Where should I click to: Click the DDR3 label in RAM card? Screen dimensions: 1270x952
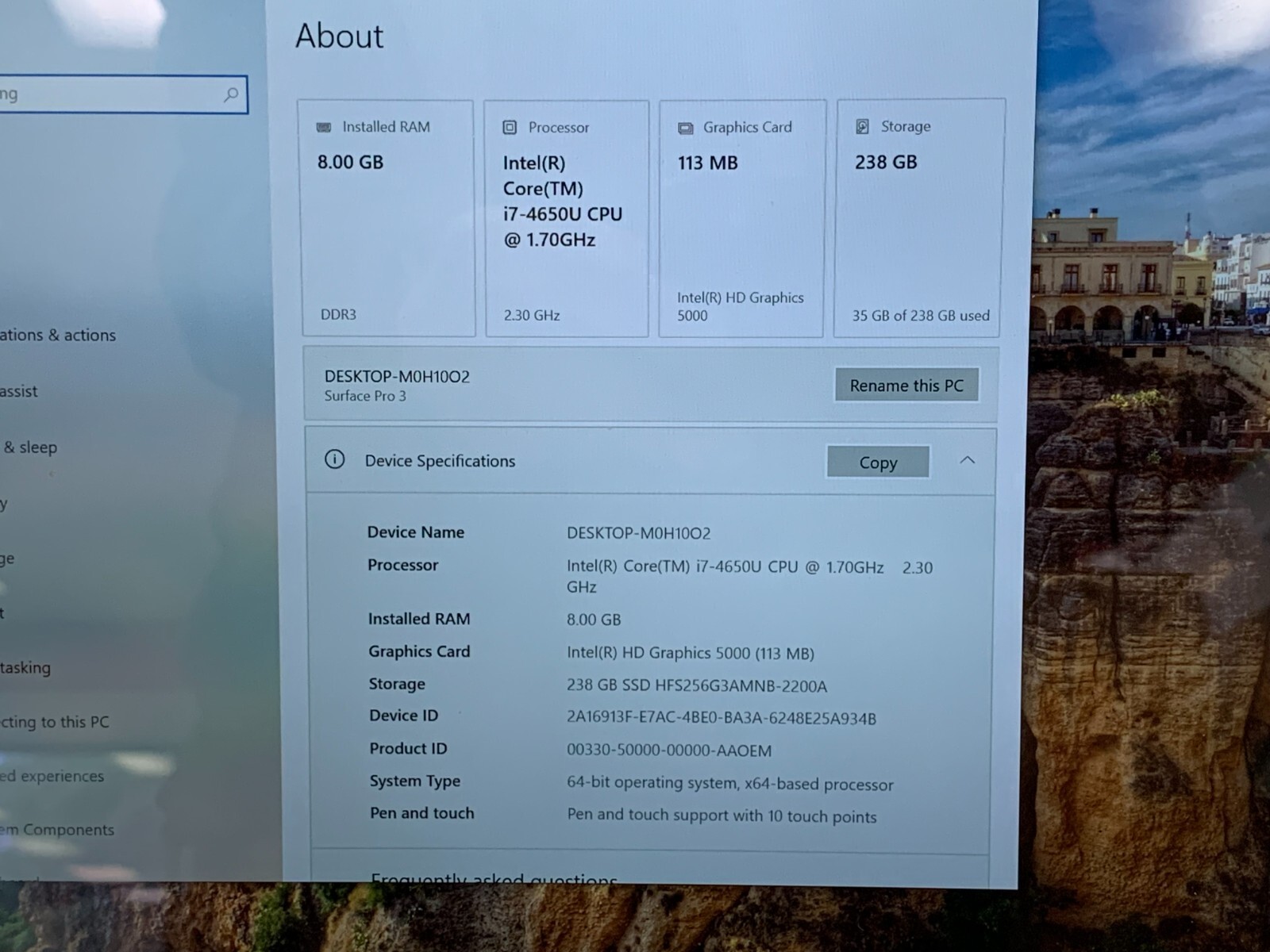(338, 315)
